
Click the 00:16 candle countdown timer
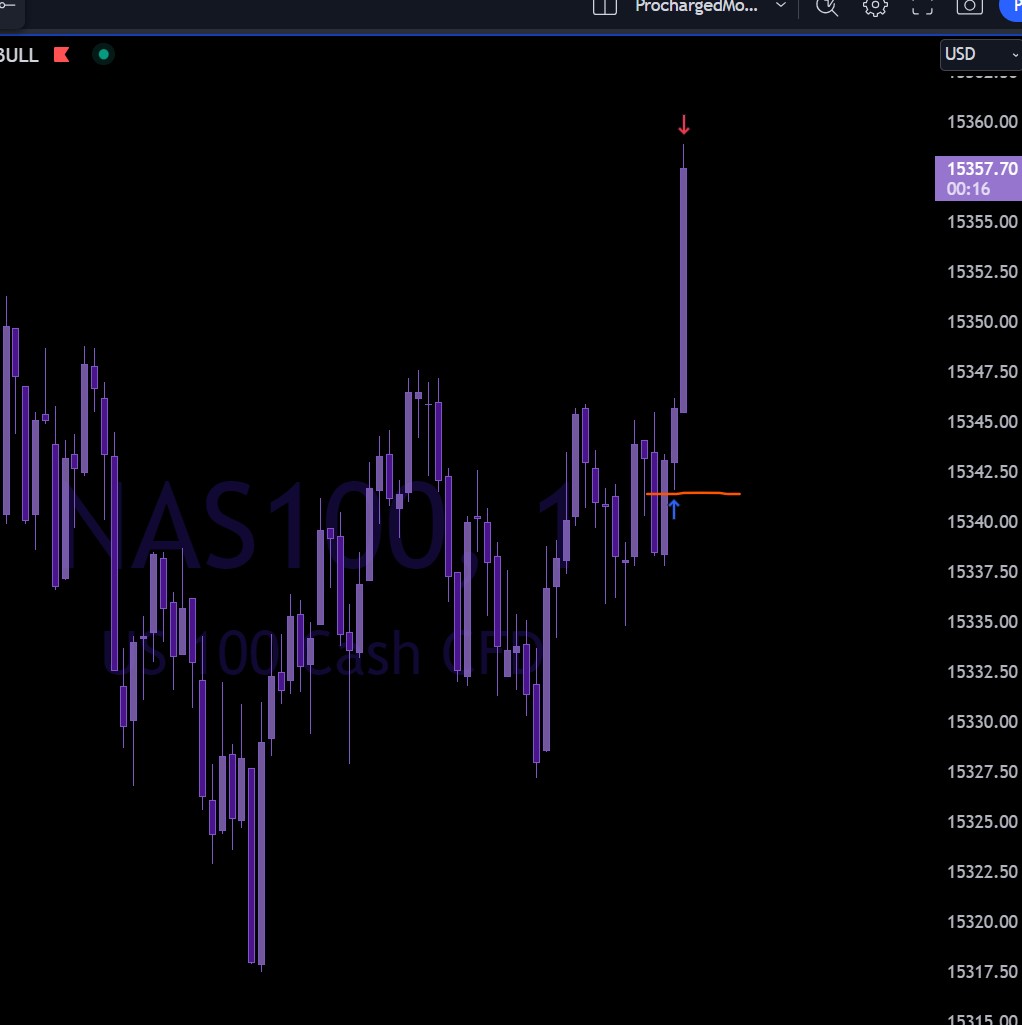(x=968, y=189)
